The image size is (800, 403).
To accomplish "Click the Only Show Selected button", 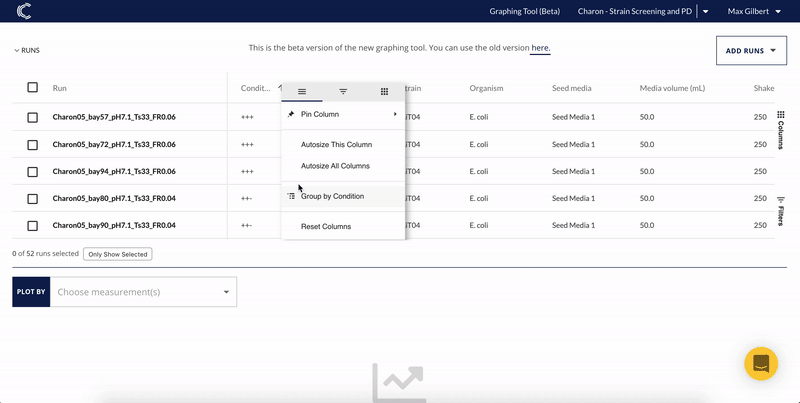I will tap(117, 254).
